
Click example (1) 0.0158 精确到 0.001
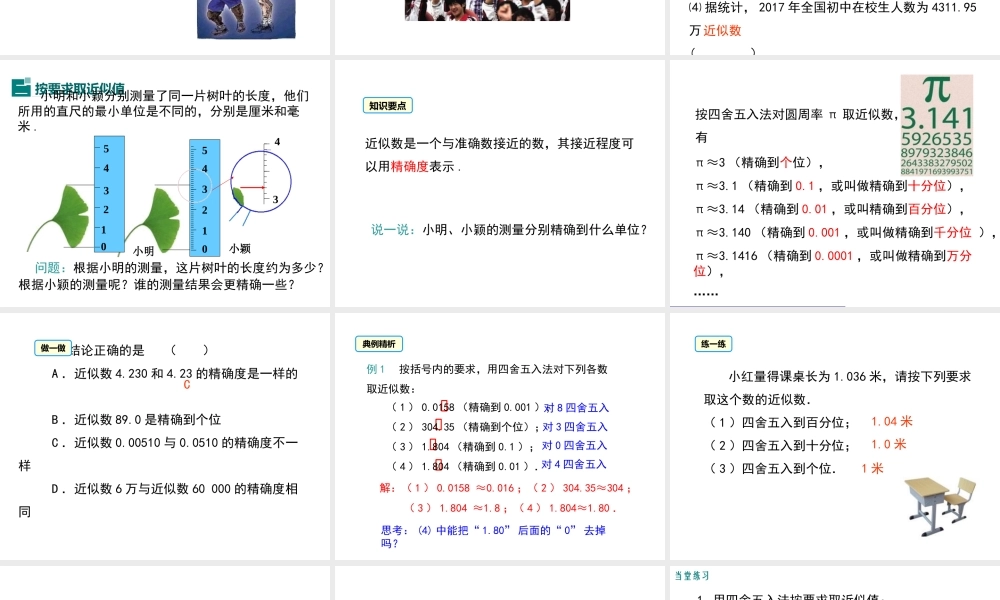(466, 407)
